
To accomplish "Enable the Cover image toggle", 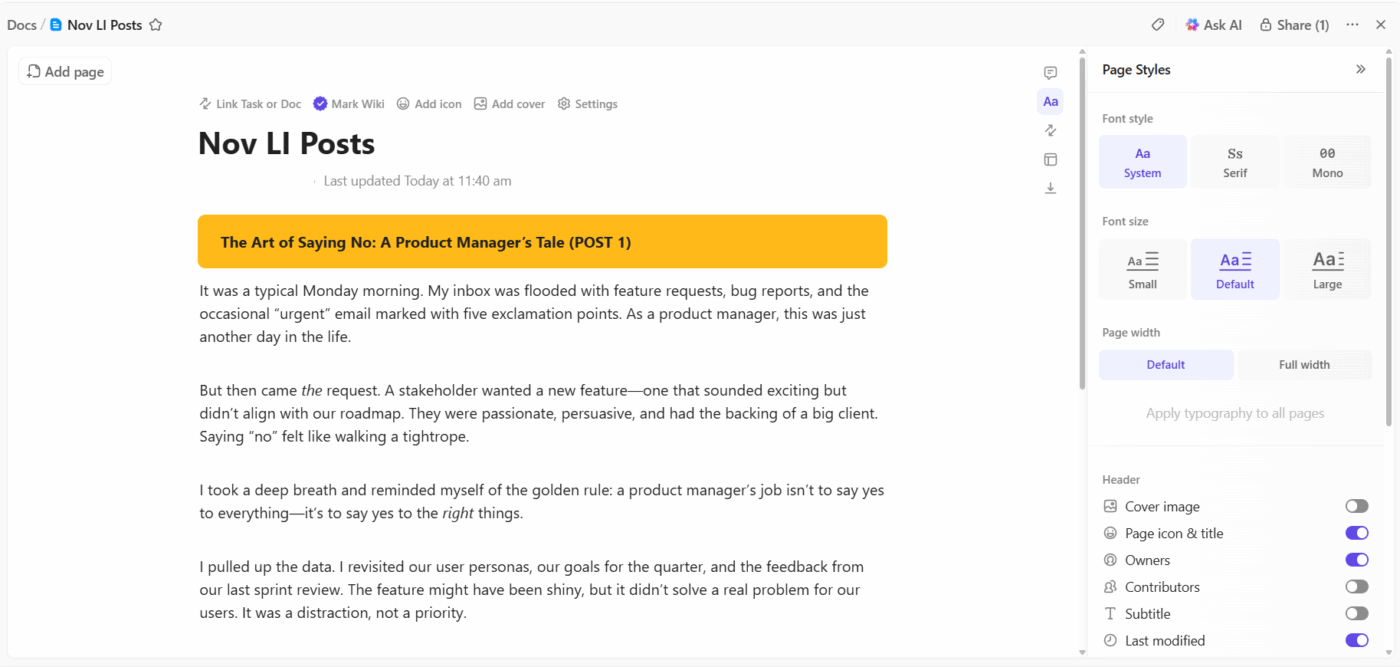I will [1357, 506].
